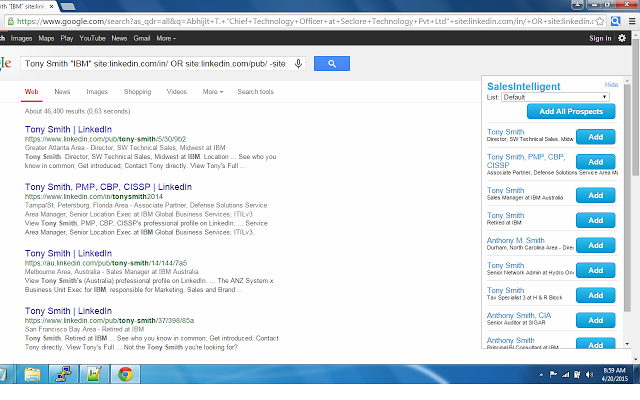Screen dimensions: 640x400
Task: Open the List Default dropdown in SalesIntelligent
Action: [555, 97]
